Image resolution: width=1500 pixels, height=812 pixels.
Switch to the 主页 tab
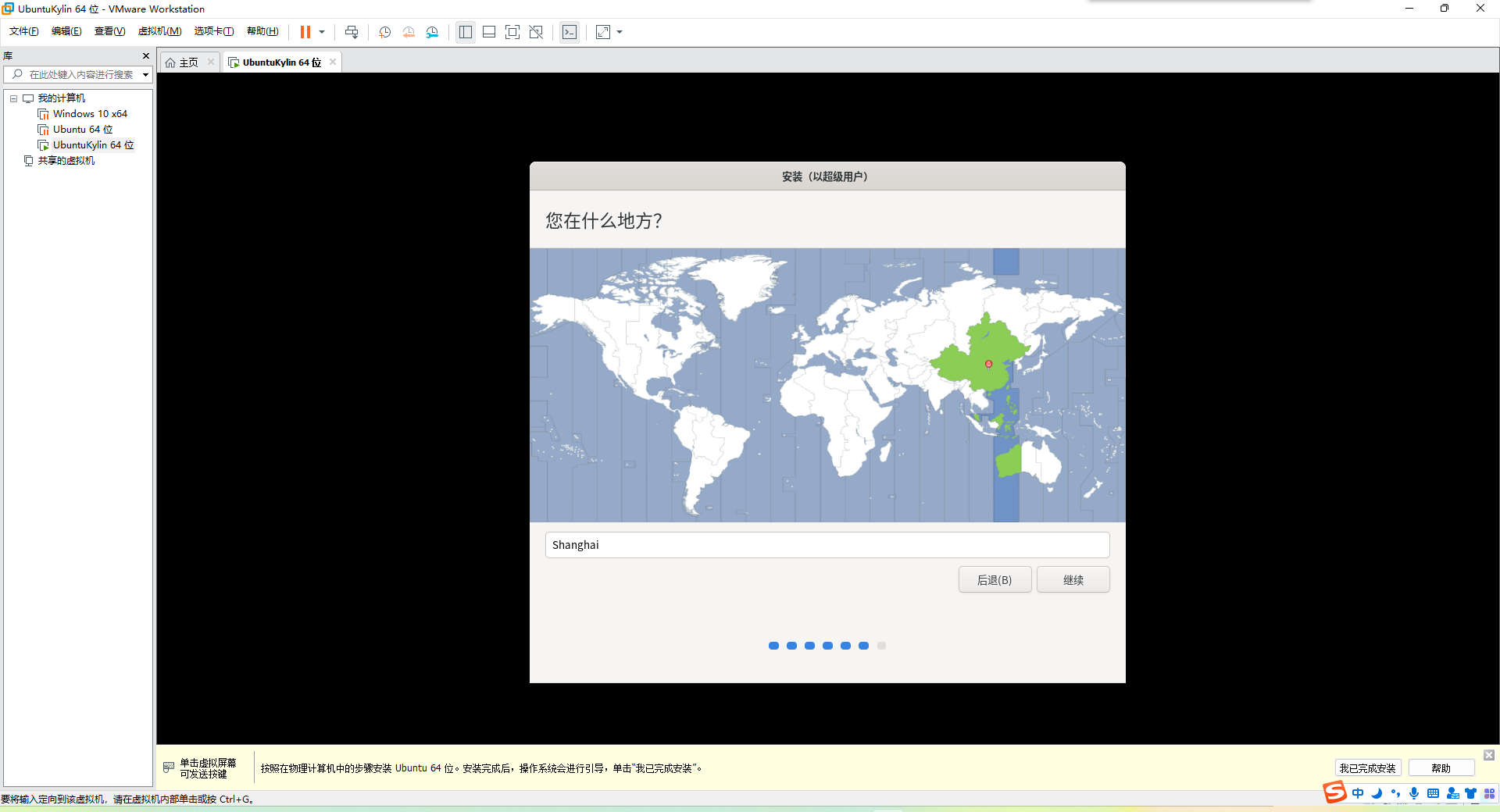[x=188, y=62]
